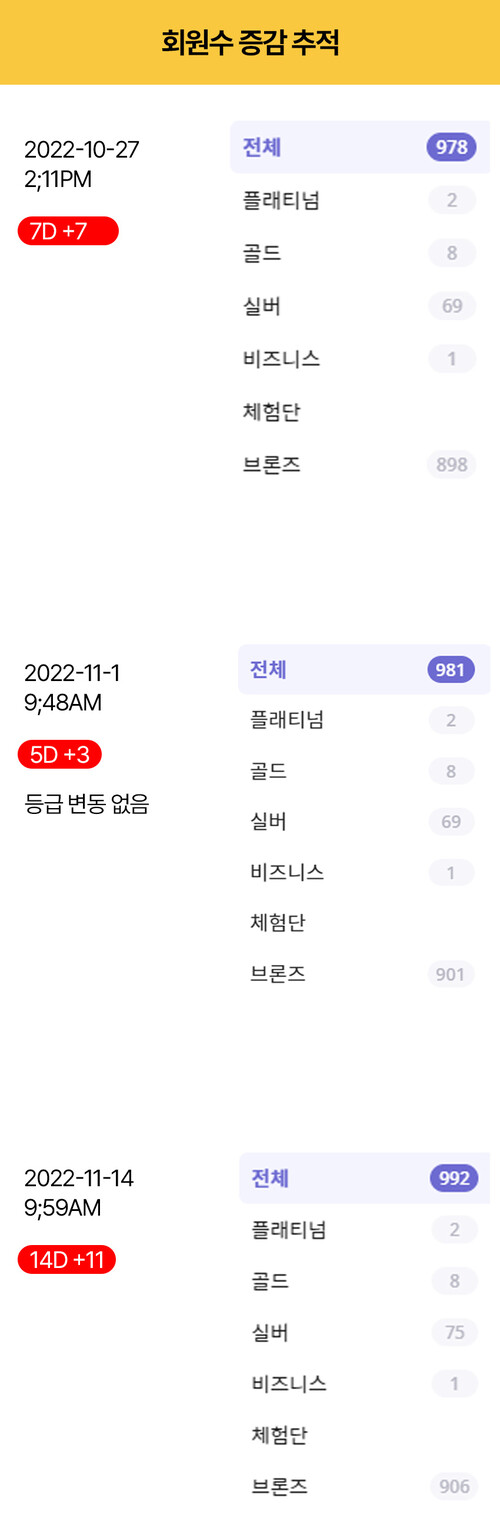Screen dimensions: 500x1535
Task: Click the 992 count badge
Action: tap(454, 1178)
